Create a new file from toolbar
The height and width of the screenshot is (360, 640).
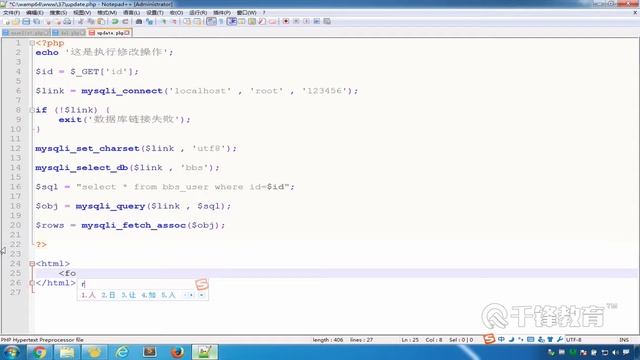tap(7, 21)
